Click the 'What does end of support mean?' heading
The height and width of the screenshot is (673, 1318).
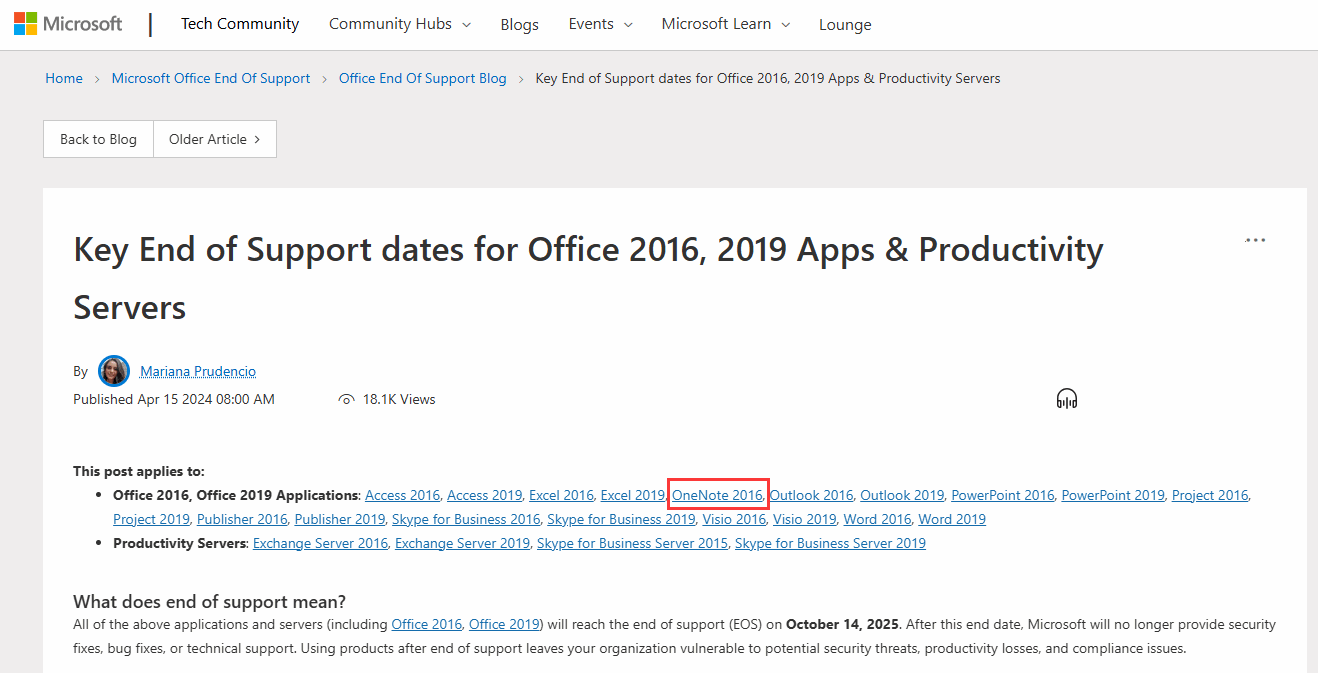[210, 601]
